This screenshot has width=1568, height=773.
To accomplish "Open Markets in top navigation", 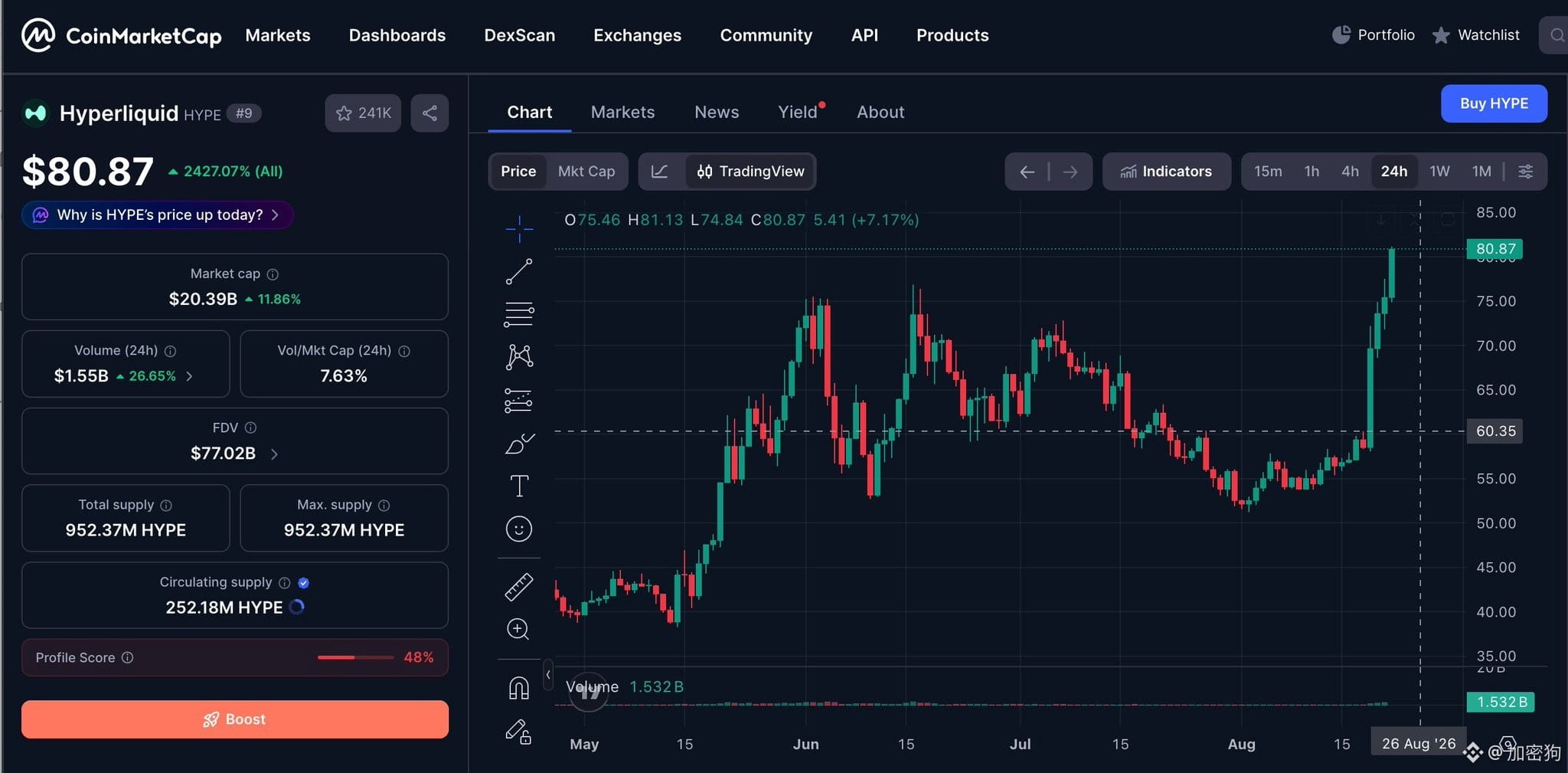I will (278, 35).
